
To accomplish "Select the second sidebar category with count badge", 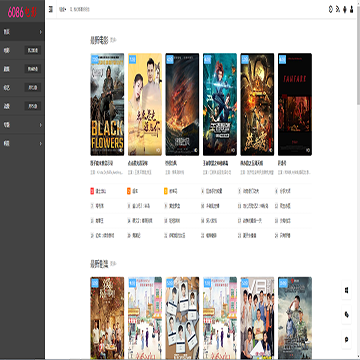I will [22, 50].
